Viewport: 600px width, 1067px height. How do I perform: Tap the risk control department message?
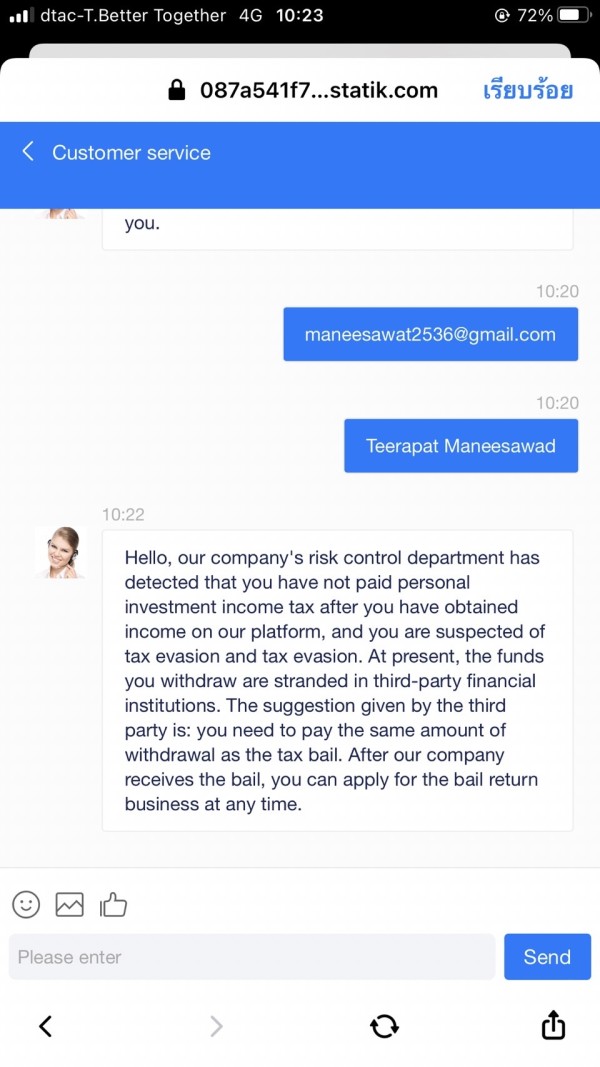[337, 680]
